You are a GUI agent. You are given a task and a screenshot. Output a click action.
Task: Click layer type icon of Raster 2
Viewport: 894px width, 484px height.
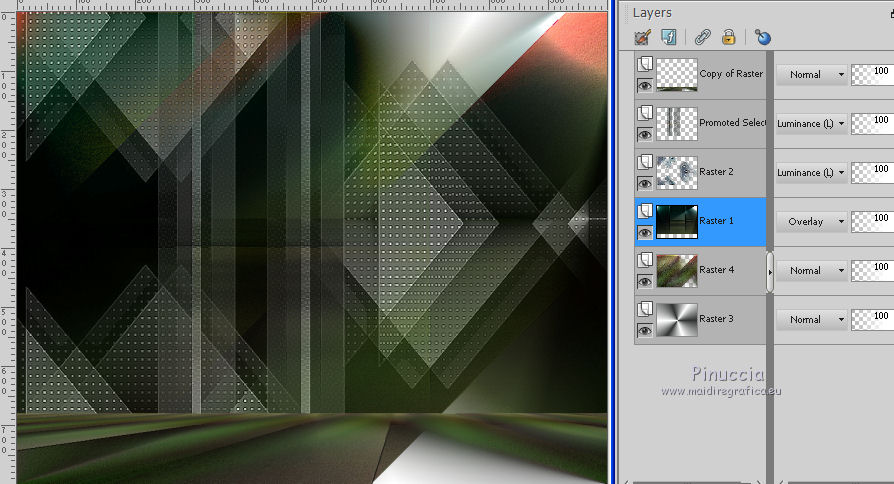[645, 161]
